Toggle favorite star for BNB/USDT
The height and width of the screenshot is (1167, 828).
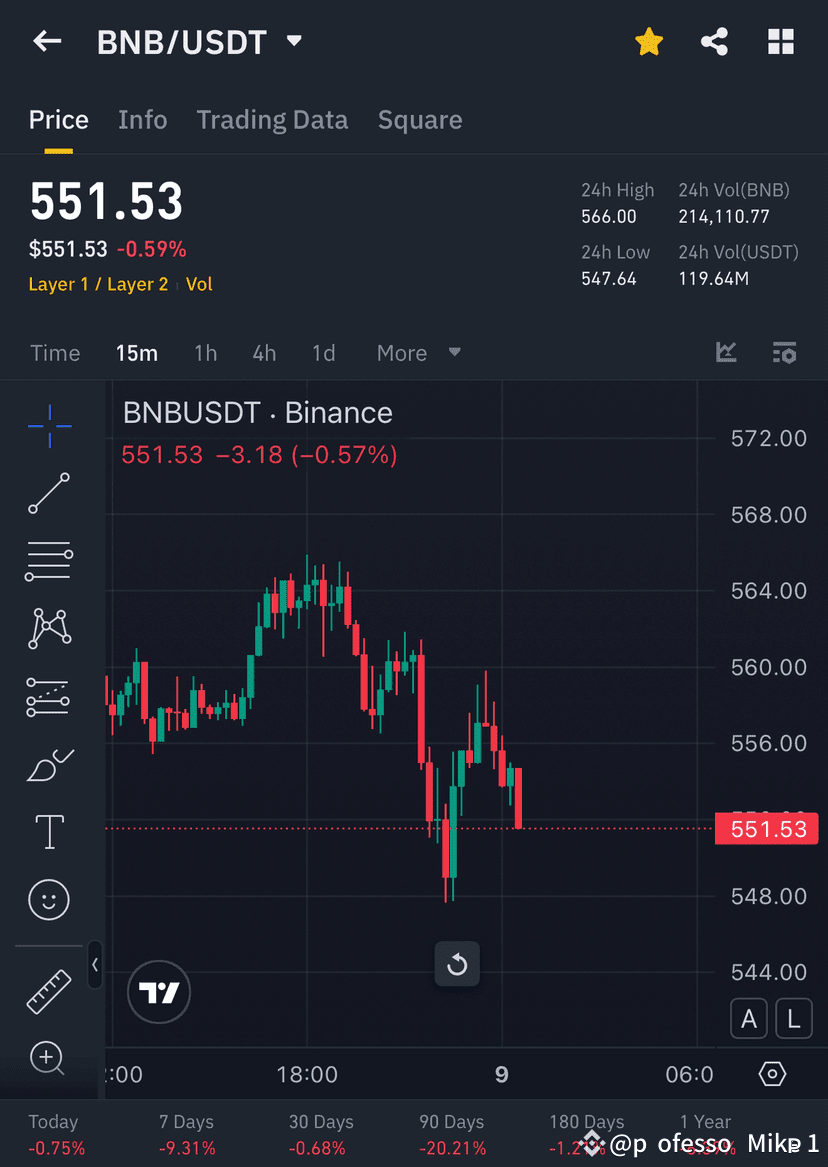pos(648,41)
